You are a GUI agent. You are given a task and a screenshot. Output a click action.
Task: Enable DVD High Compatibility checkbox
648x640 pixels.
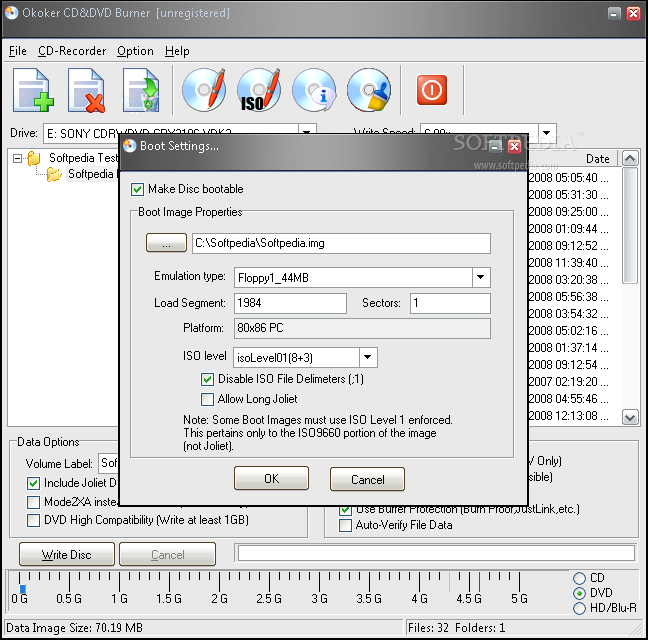(x=33, y=520)
